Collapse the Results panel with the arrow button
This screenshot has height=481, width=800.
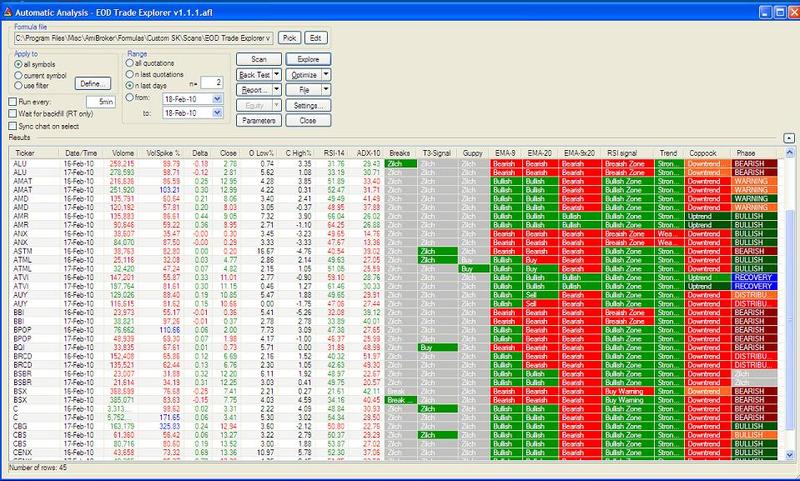pos(788,138)
